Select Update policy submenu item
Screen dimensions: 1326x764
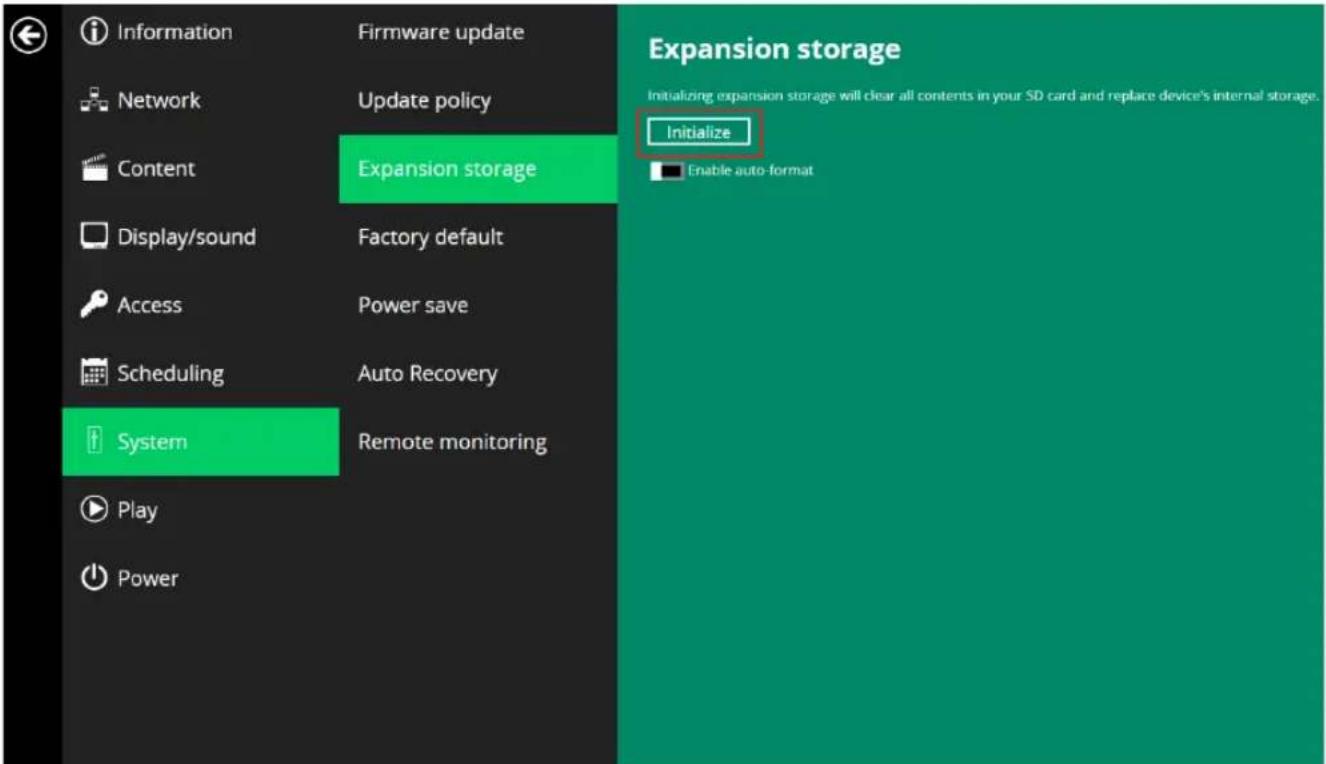coord(424,101)
